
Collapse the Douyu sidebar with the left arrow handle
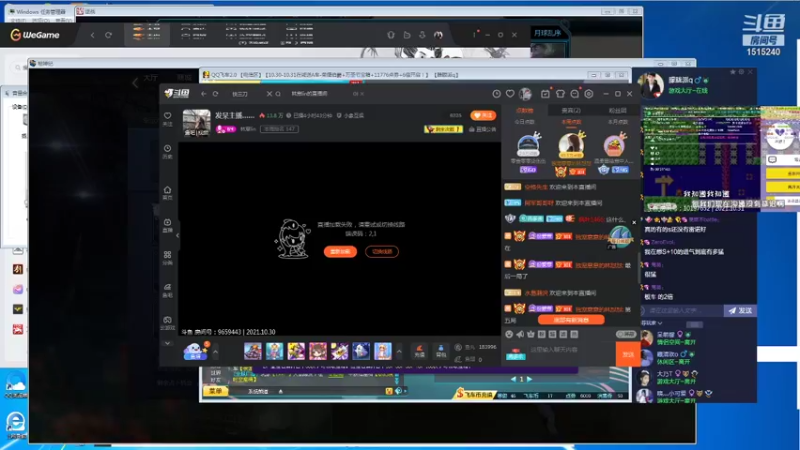click(x=177, y=235)
